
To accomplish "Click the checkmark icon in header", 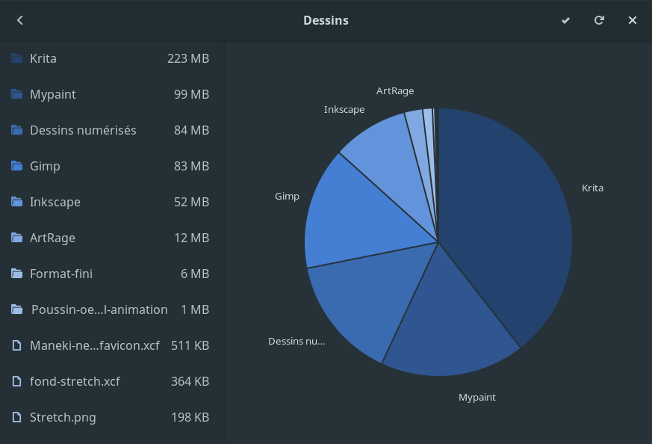I will [x=566, y=20].
